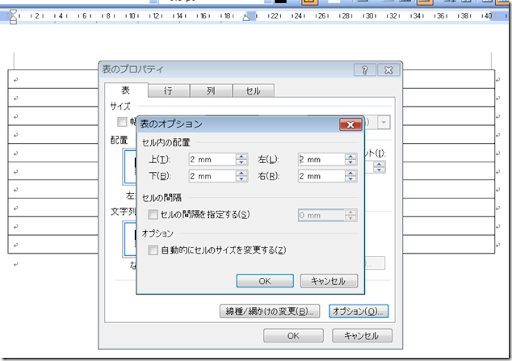Switch to the 行 tab
Screen dimensions: 512x361
[168, 91]
